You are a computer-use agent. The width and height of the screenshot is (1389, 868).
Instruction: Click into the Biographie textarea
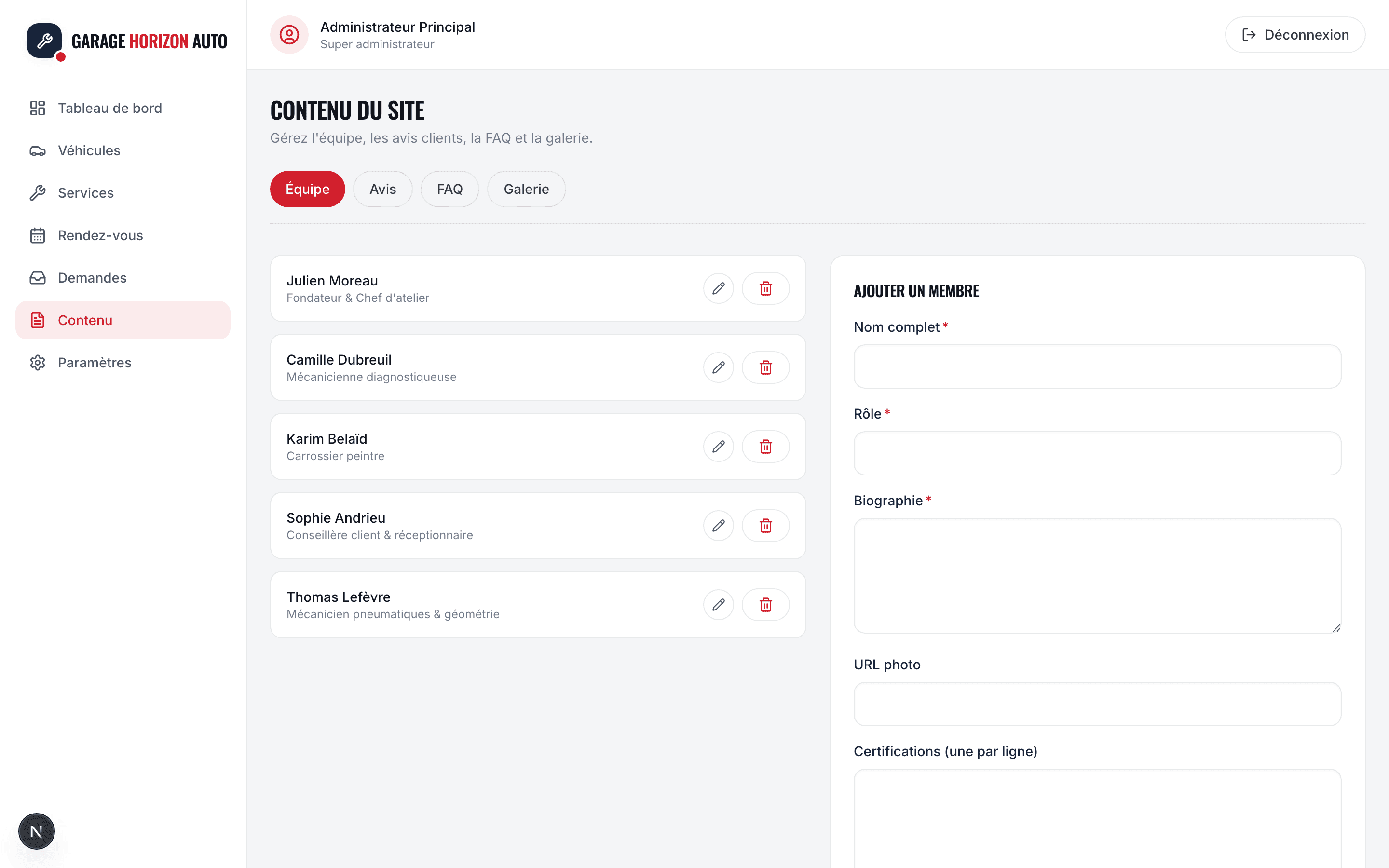(1097, 576)
